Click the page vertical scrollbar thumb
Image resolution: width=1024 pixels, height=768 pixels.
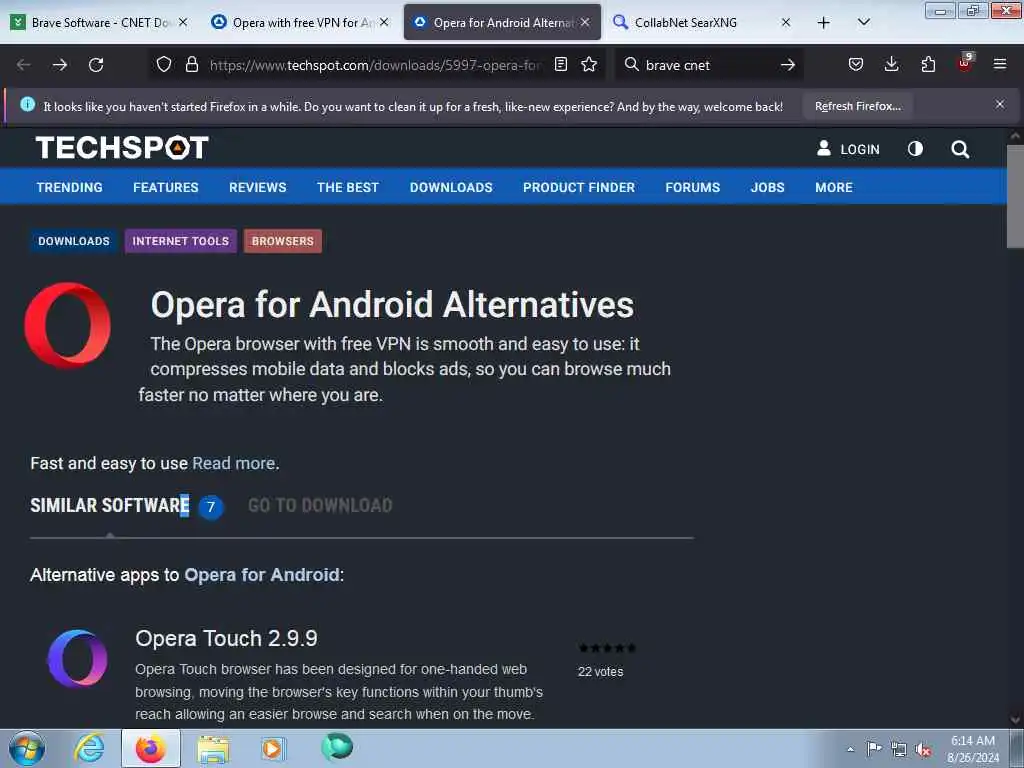[1015, 197]
